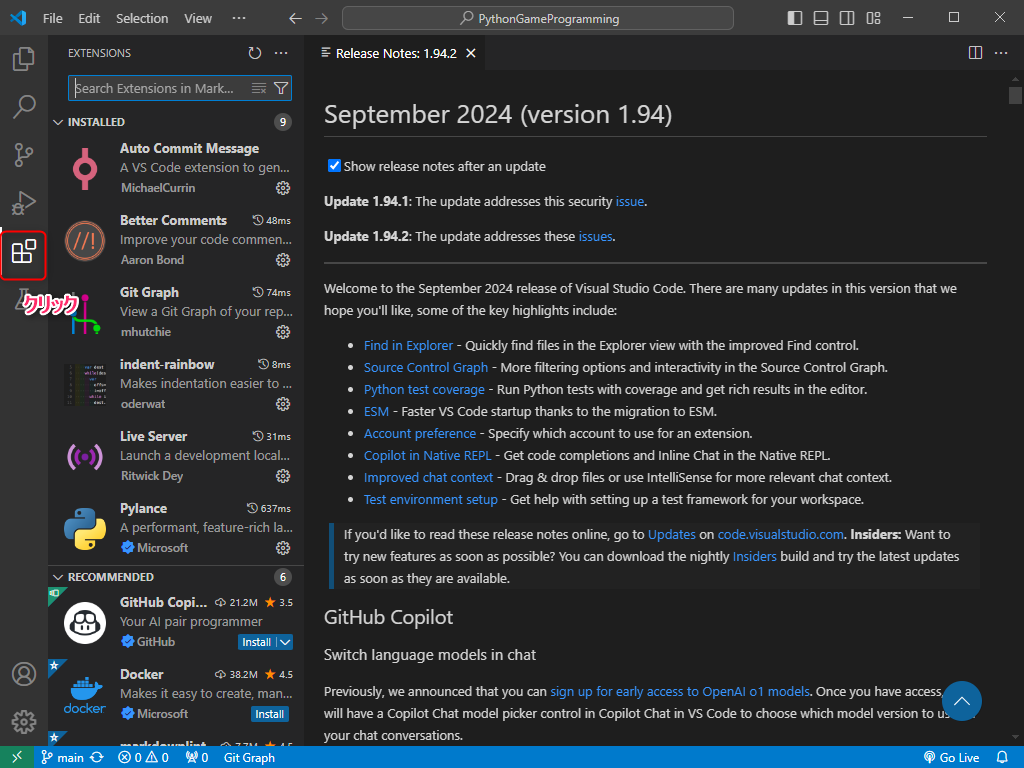Open the Search view in activity bar
Screen dimensions: 1024x768
(x=24, y=106)
